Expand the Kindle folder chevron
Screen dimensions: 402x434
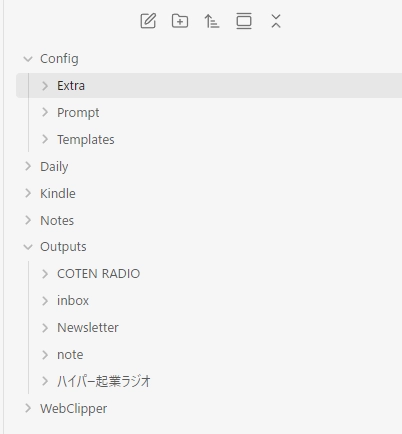28,193
